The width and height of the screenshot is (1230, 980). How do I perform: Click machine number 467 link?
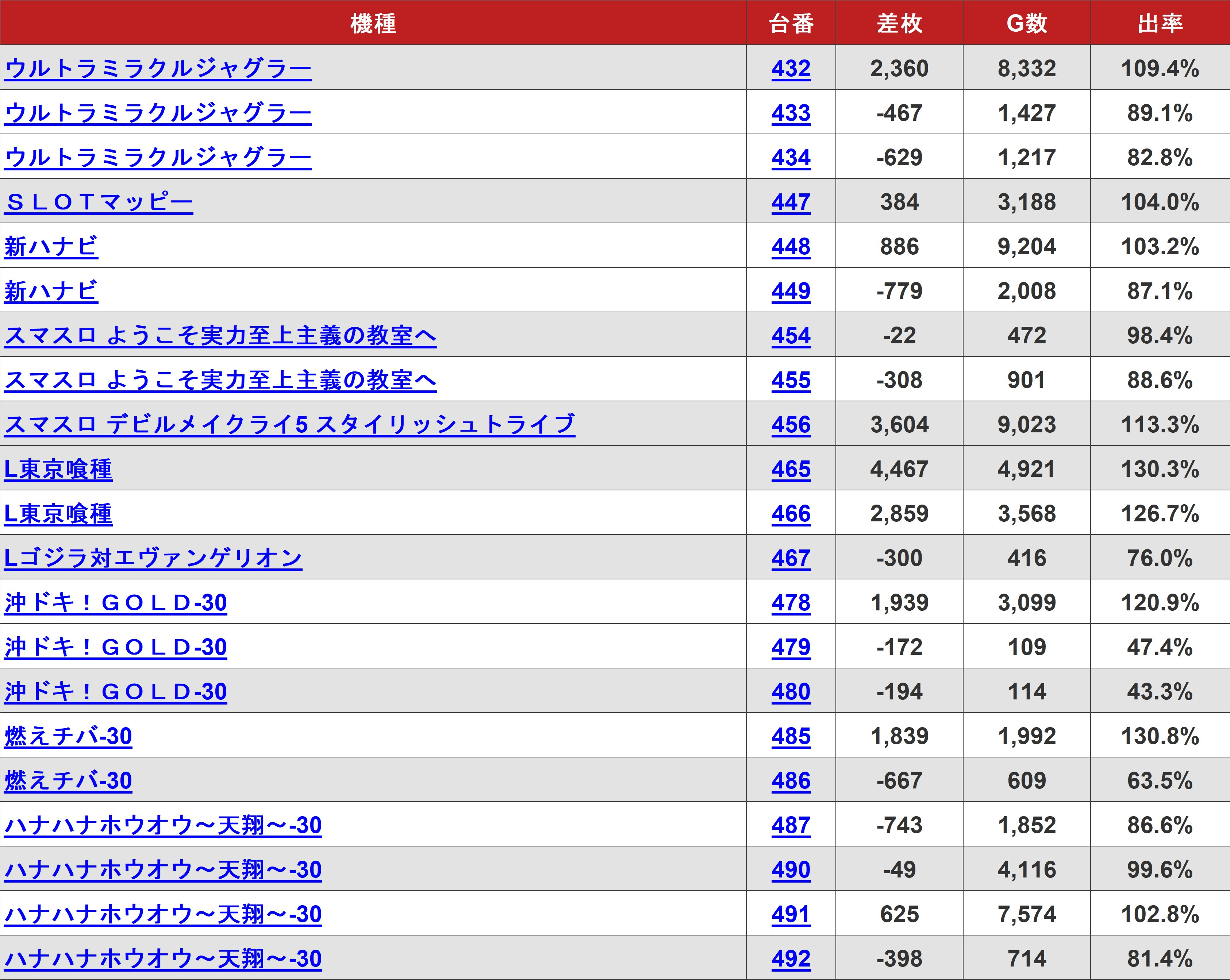pyautogui.click(x=791, y=558)
